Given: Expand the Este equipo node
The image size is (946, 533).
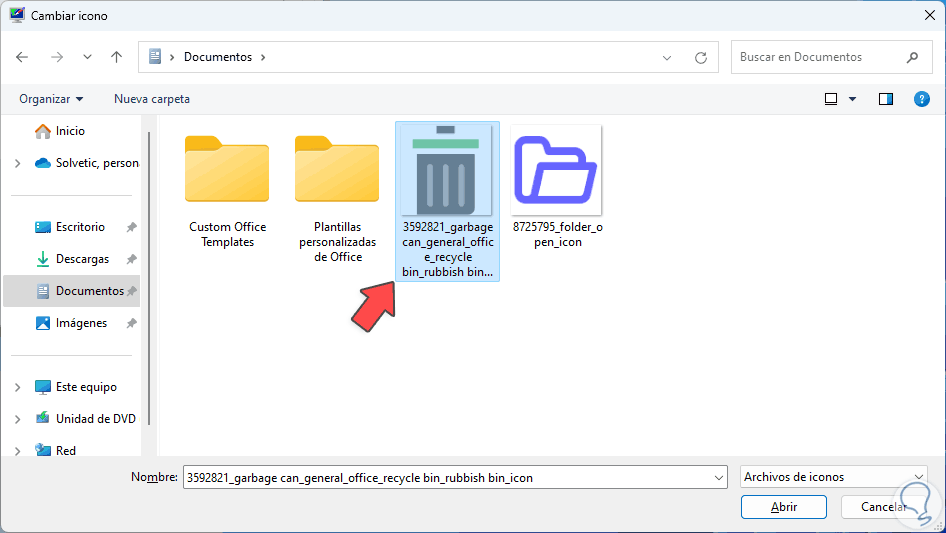Looking at the screenshot, I should (x=17, y=387).
